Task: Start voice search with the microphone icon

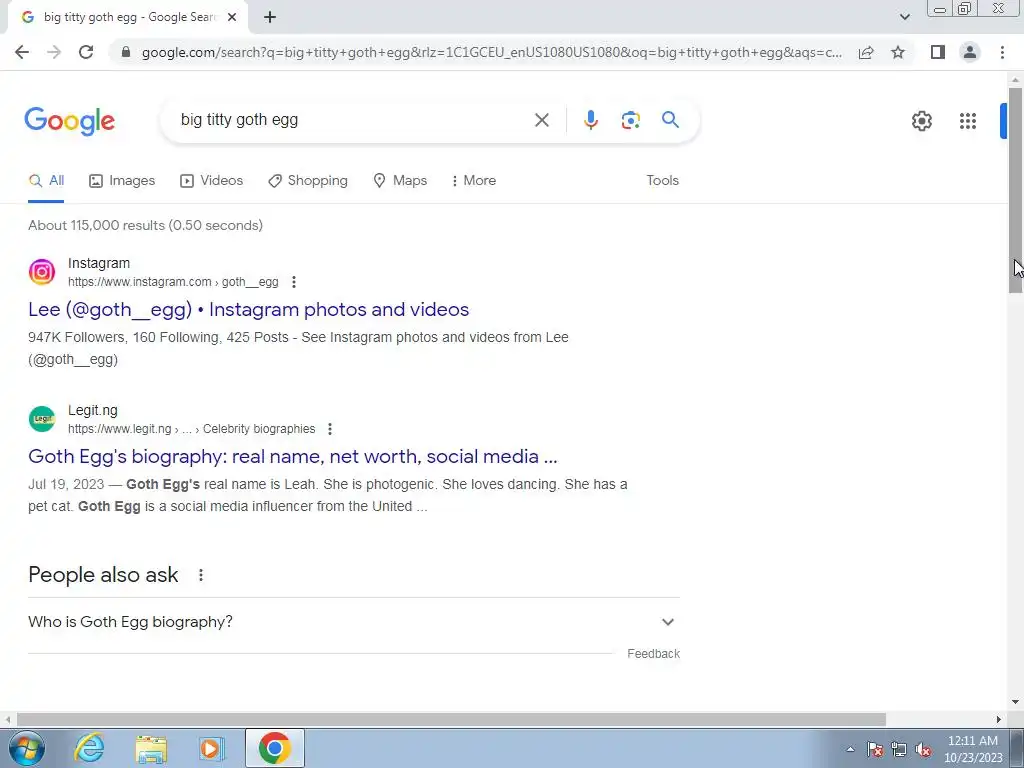Action: tap(590, 120)
